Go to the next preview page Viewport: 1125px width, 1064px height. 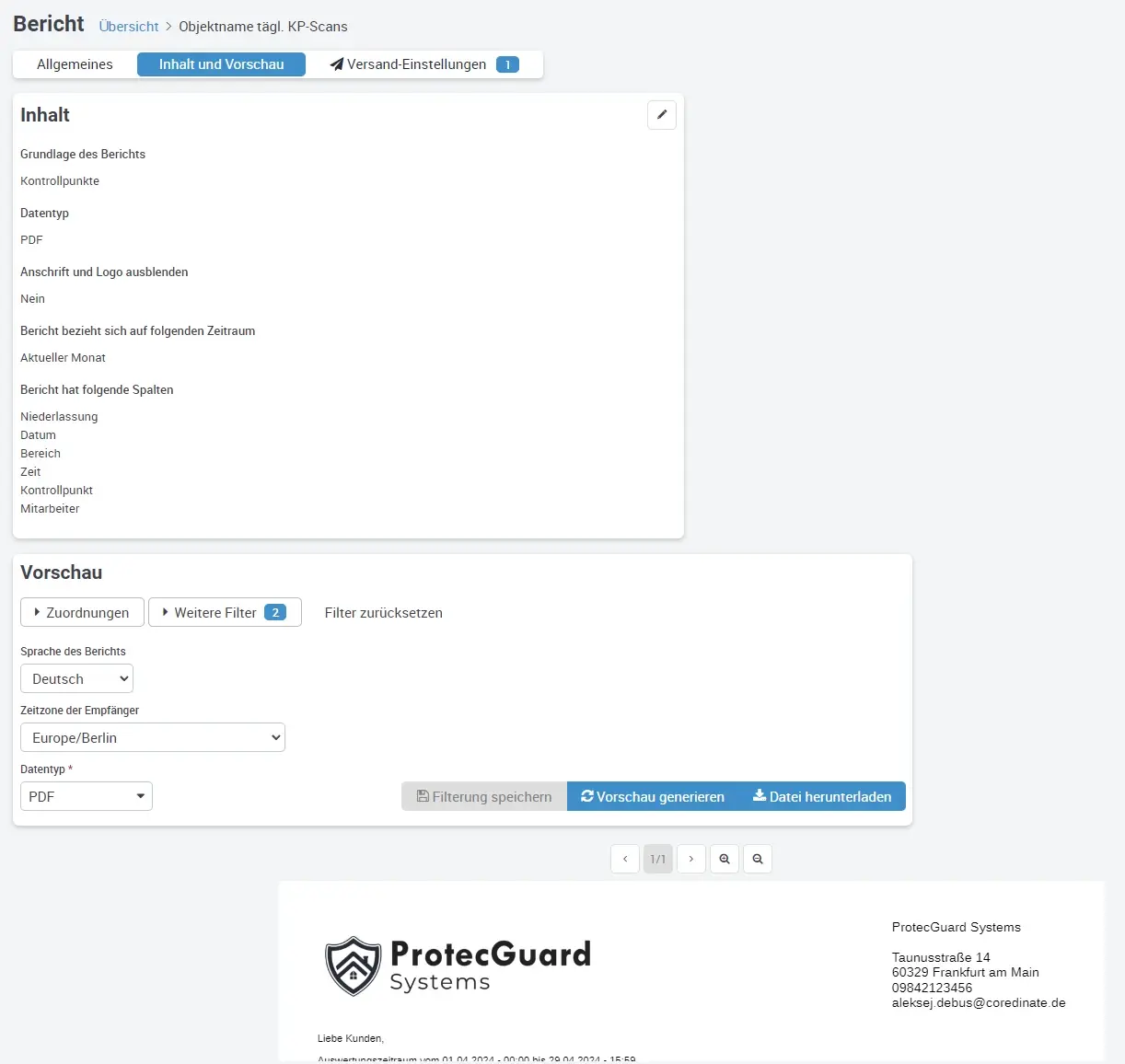[x=691, y=859]
